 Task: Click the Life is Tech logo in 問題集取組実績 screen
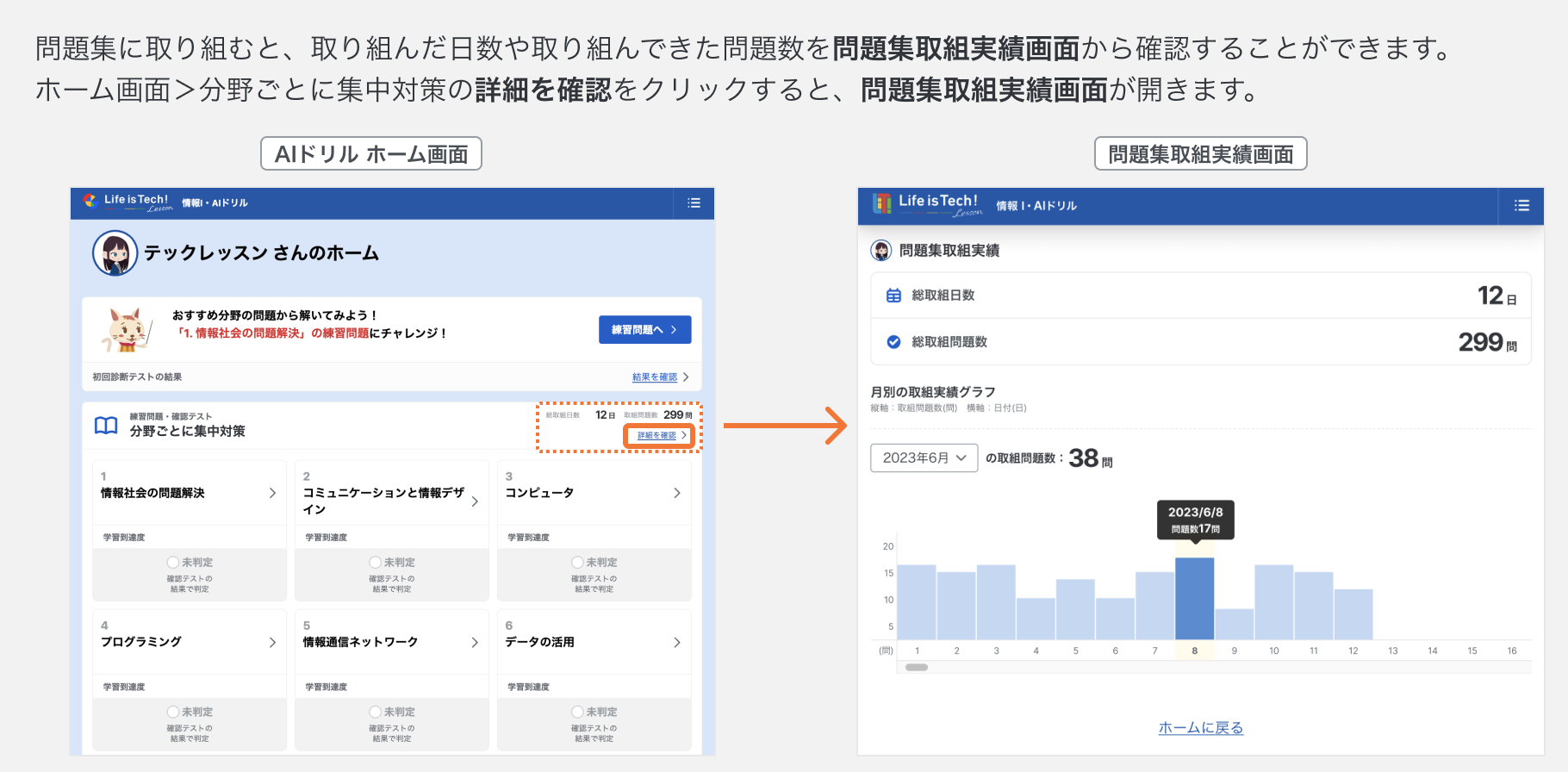pos(928,204)
